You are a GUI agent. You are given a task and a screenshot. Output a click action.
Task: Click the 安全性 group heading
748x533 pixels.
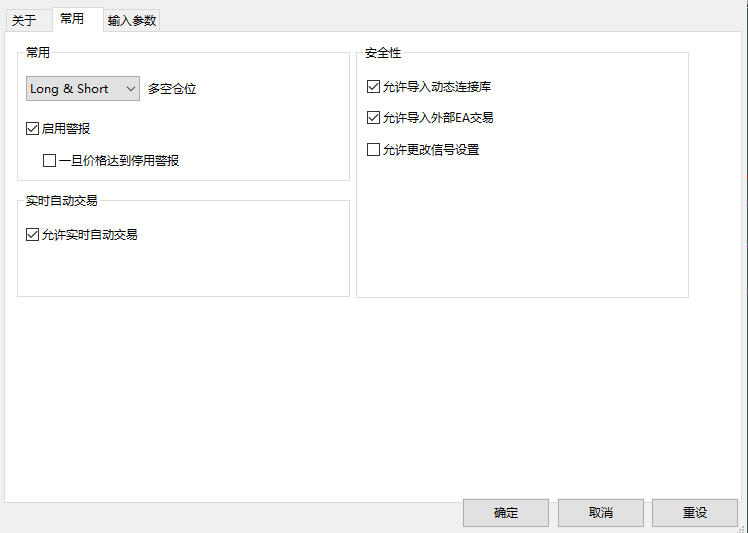tap(383, 53)
